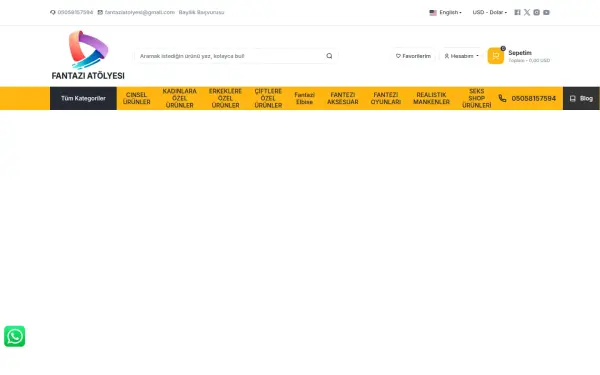Select the CİNSEL ÜRÜNLER category

[137, 98]
